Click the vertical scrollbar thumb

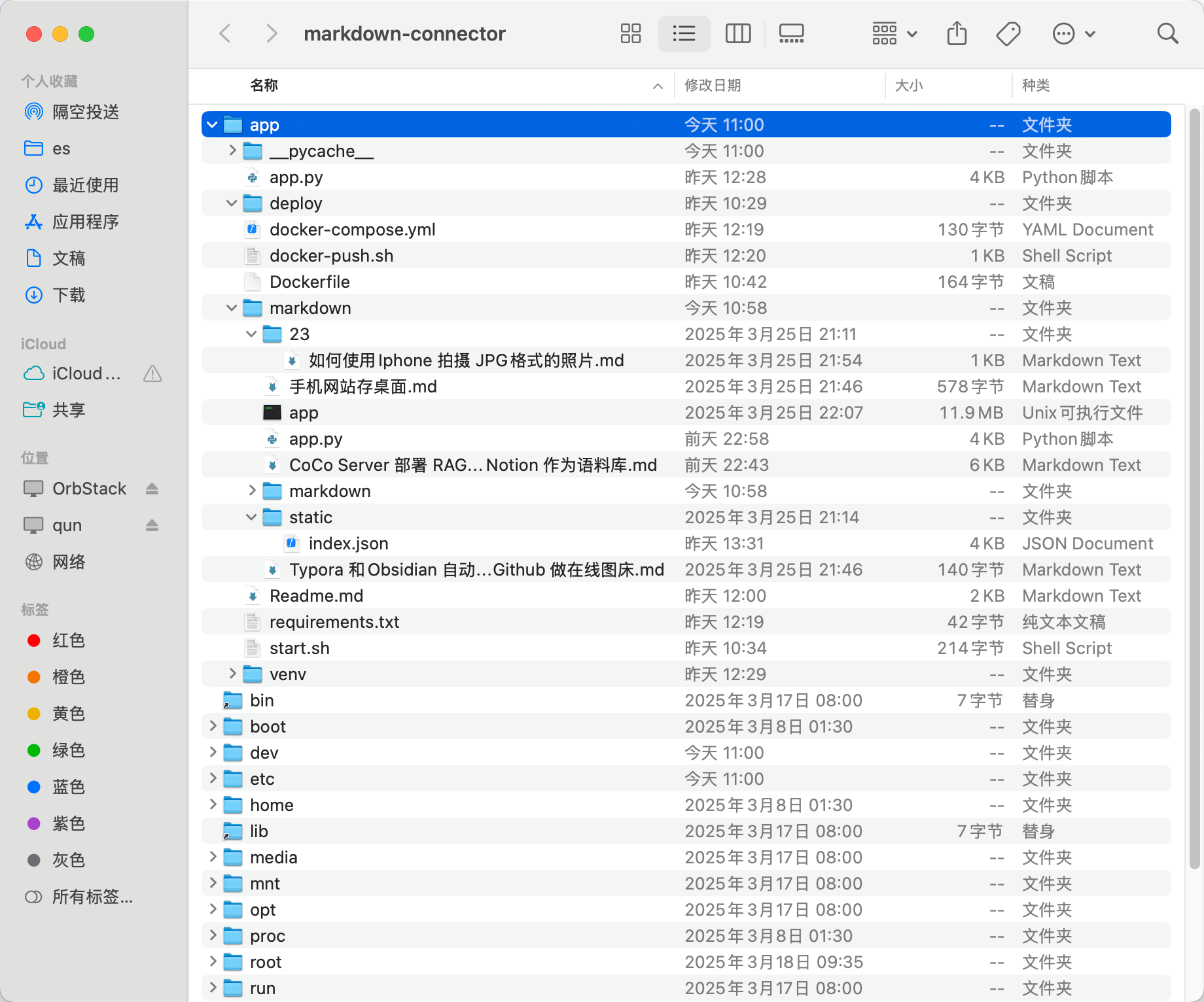coord(1194,489)
